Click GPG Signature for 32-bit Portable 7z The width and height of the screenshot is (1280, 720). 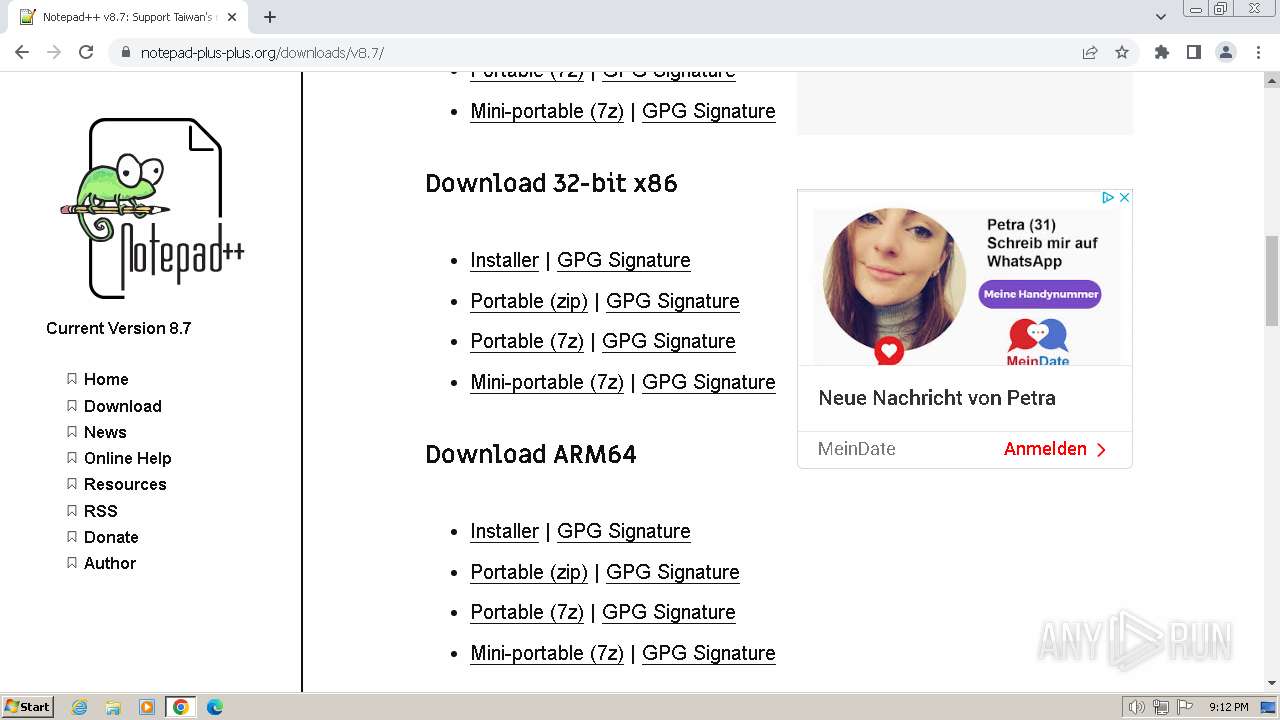click(669, 341)
